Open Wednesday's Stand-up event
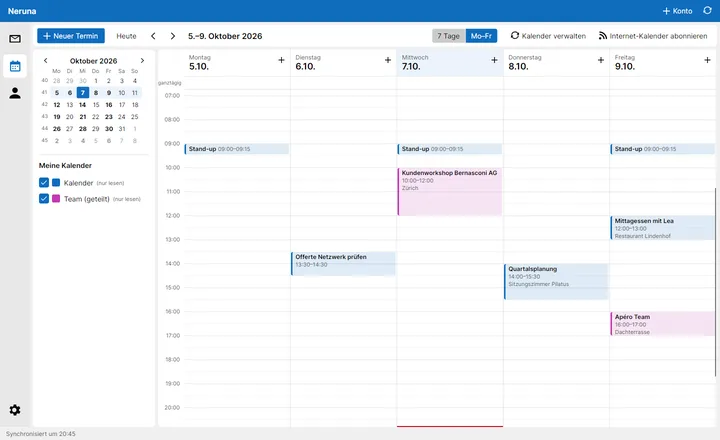 450,149
